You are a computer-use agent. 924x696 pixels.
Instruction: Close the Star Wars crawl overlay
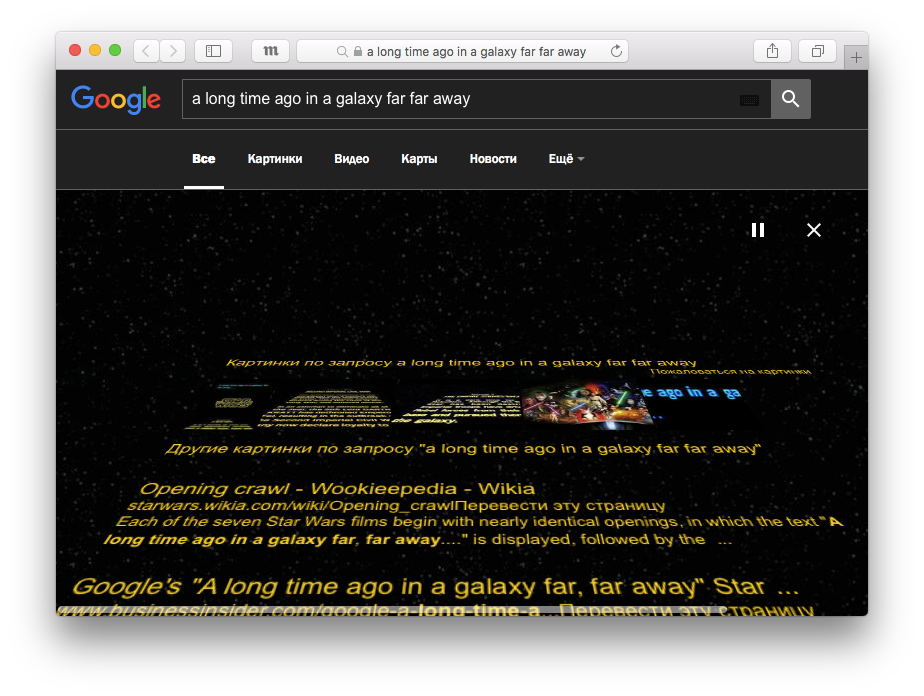click(x=814, y=230)
